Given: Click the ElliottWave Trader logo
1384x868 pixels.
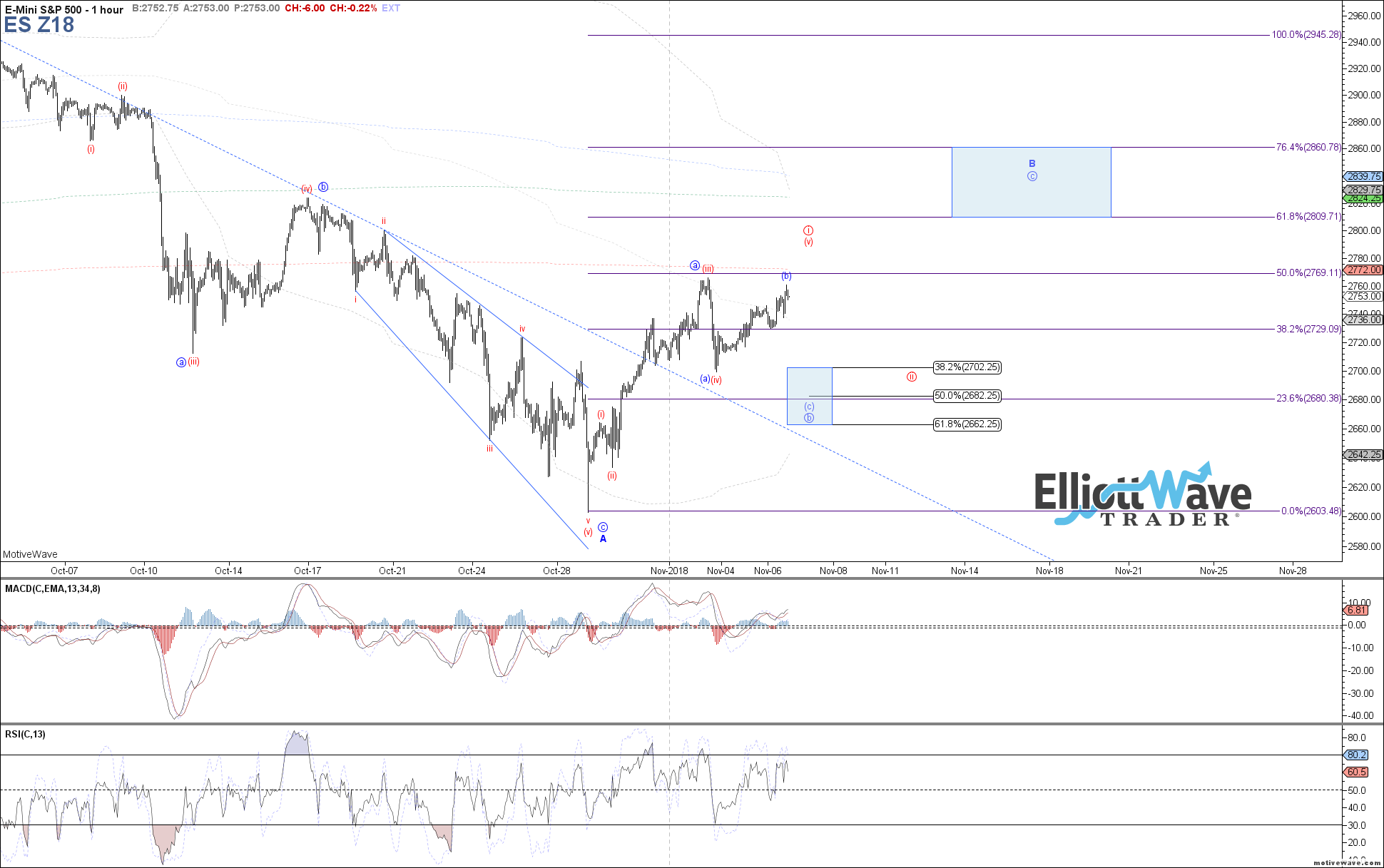Looking at the screenshot, I should point(1143,495).
